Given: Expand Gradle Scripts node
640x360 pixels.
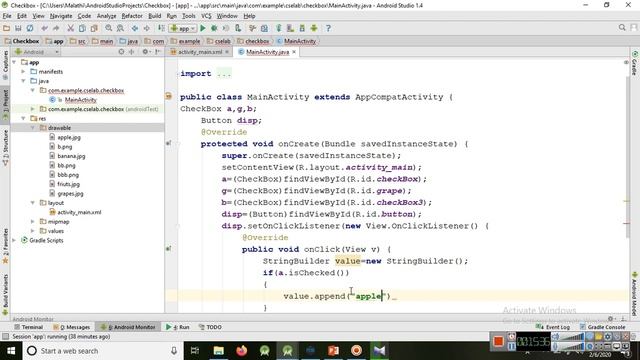Looking at the screenshot, I should point(15,240).
